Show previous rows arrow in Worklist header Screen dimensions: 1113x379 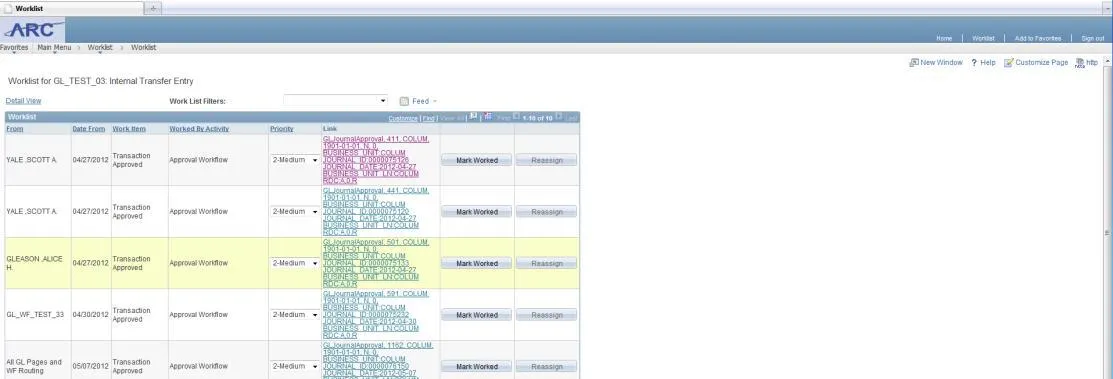517,117
